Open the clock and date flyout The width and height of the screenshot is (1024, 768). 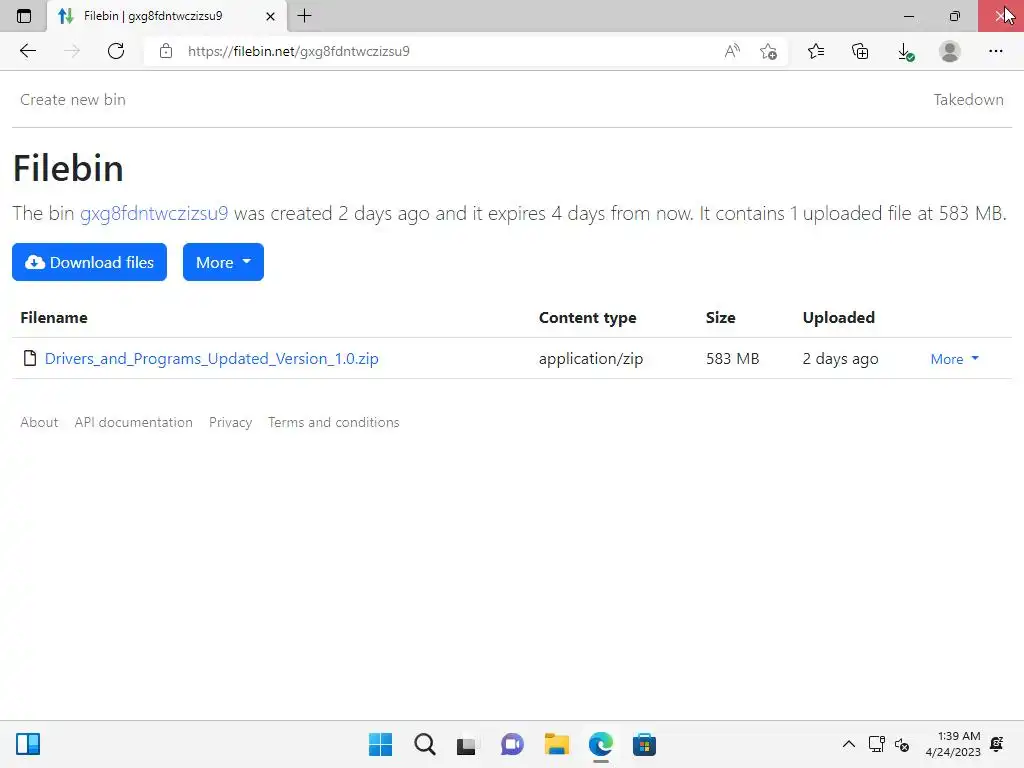tap(953, 744)
